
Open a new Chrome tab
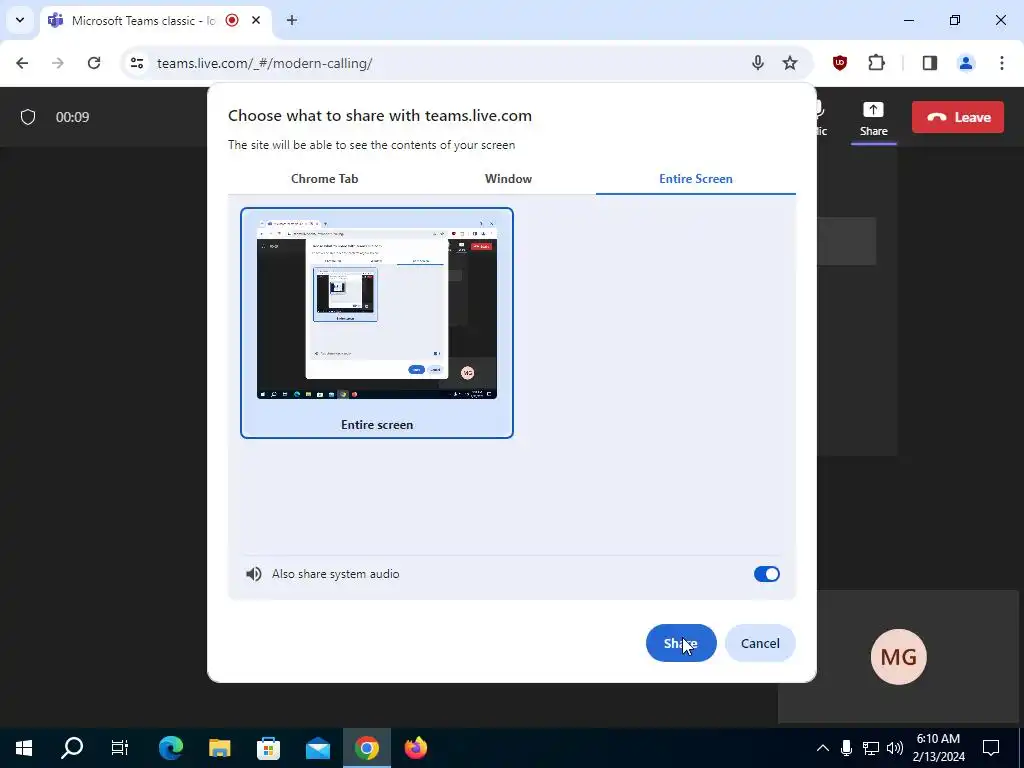point(292,20)
